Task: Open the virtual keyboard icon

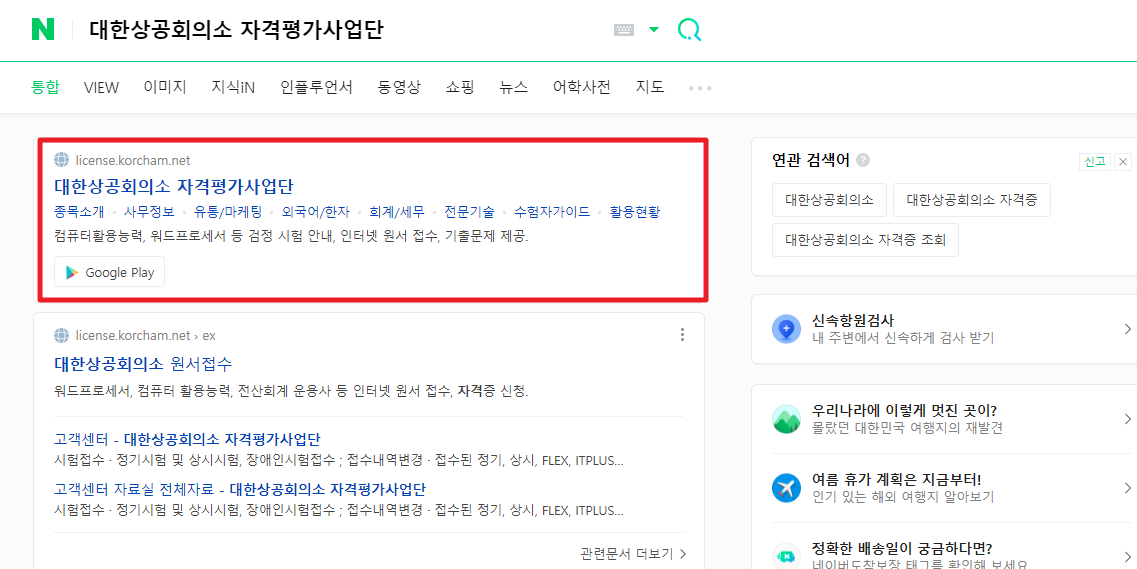Action: pyautogui.click(x=624, y=30)
